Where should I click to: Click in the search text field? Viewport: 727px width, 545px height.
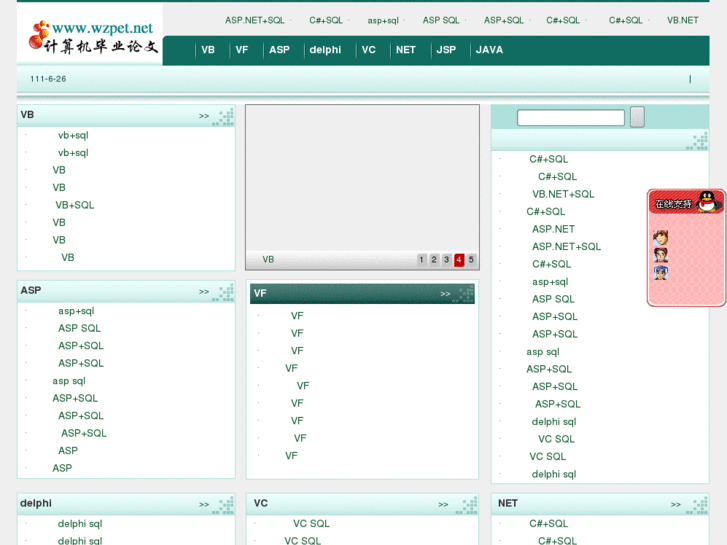tap(570, 118)
